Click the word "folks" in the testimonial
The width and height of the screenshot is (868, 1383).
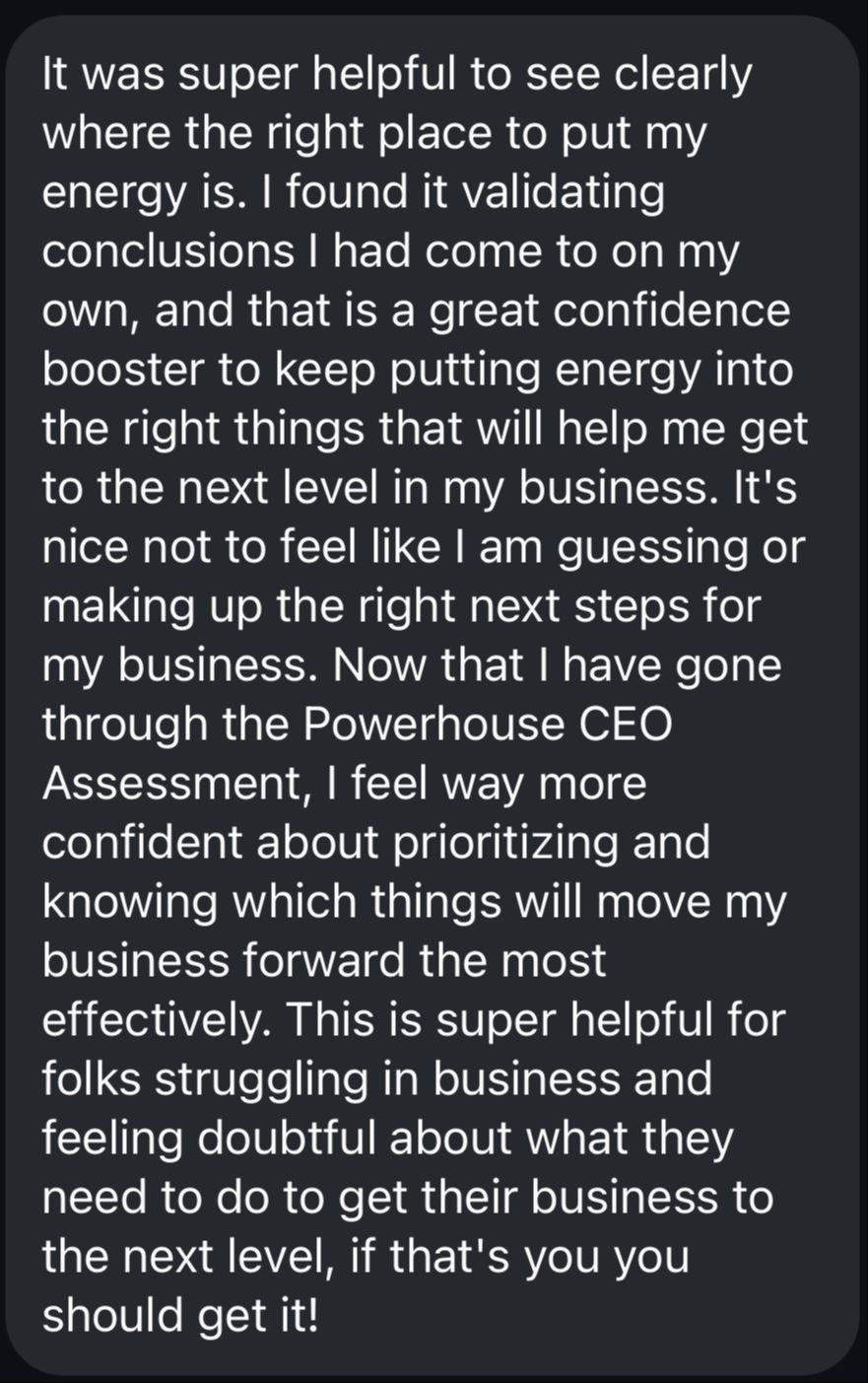pyautogui.click(x=90, y=1079)
